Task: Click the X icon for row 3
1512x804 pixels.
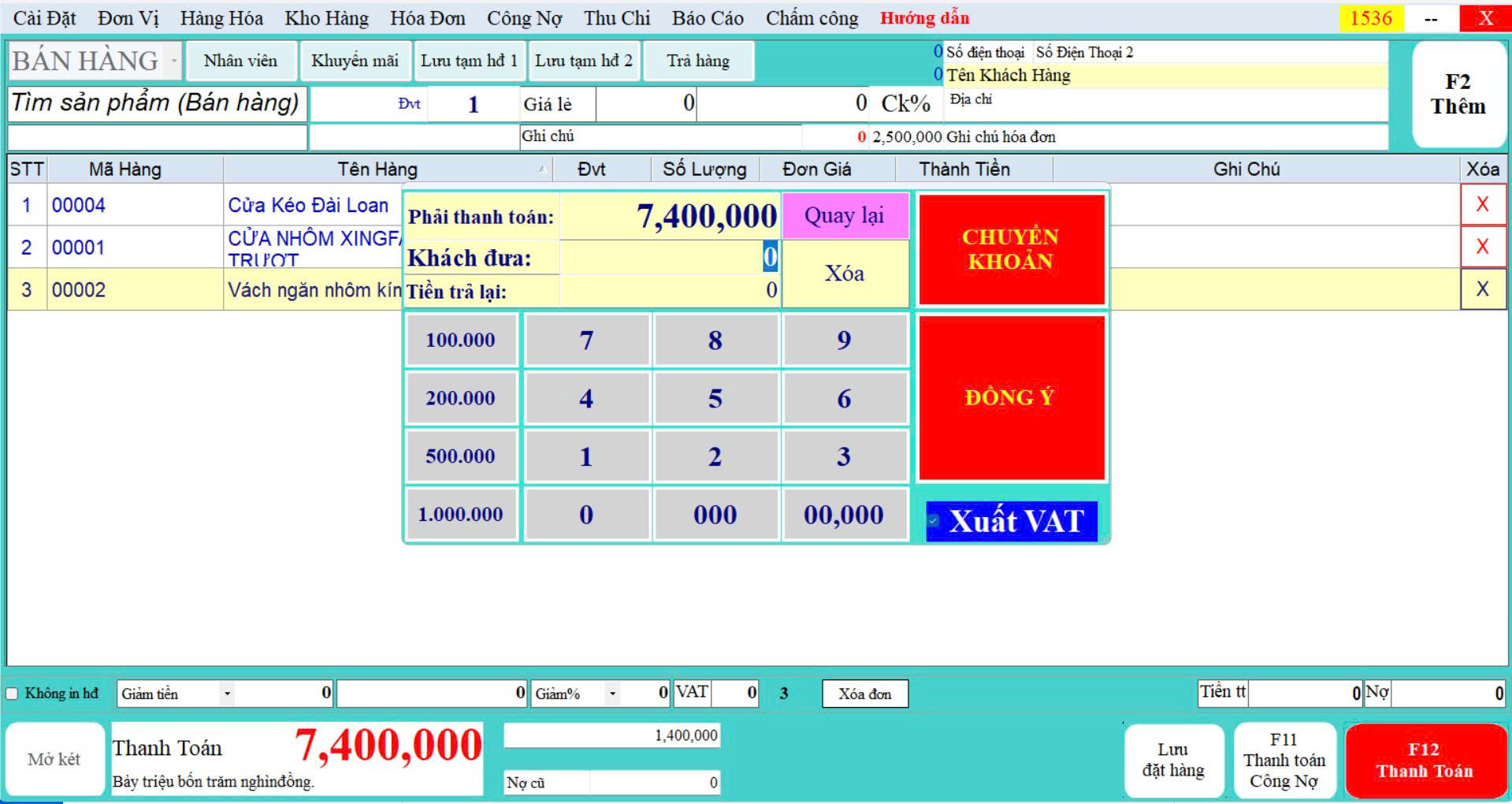Action: 1482,289
